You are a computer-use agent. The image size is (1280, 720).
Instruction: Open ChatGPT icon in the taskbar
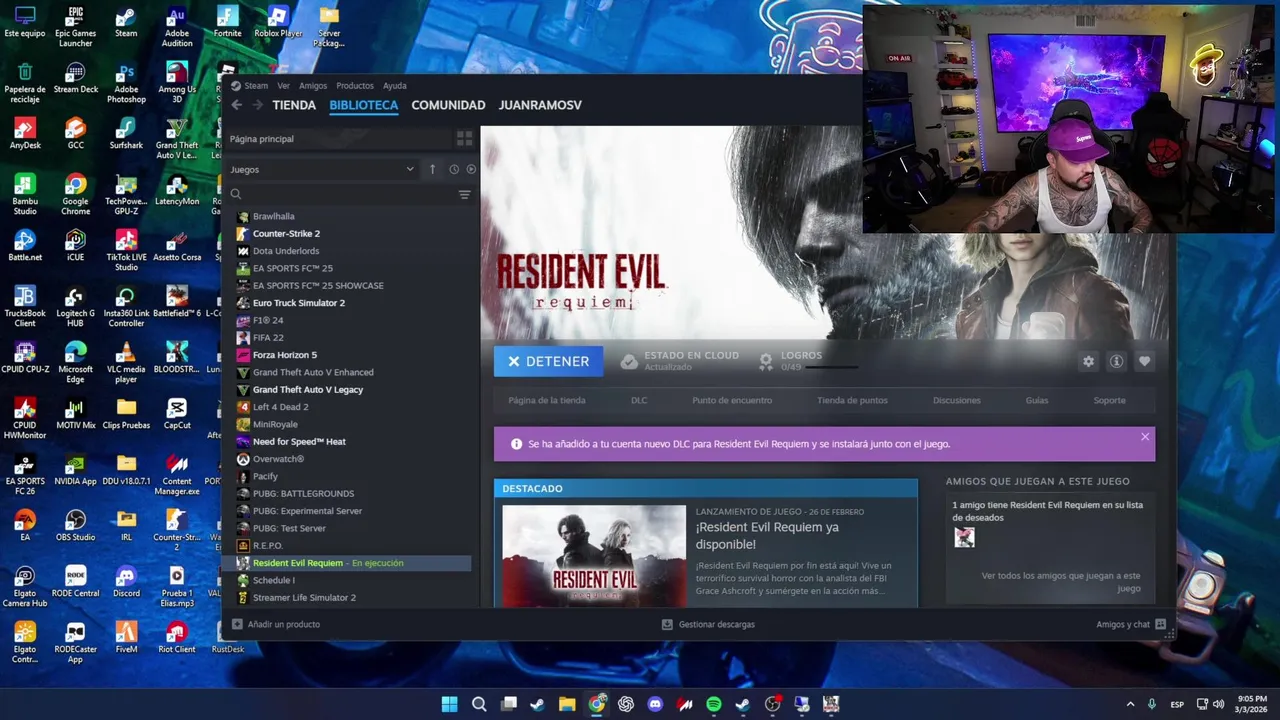pos(626,704)
